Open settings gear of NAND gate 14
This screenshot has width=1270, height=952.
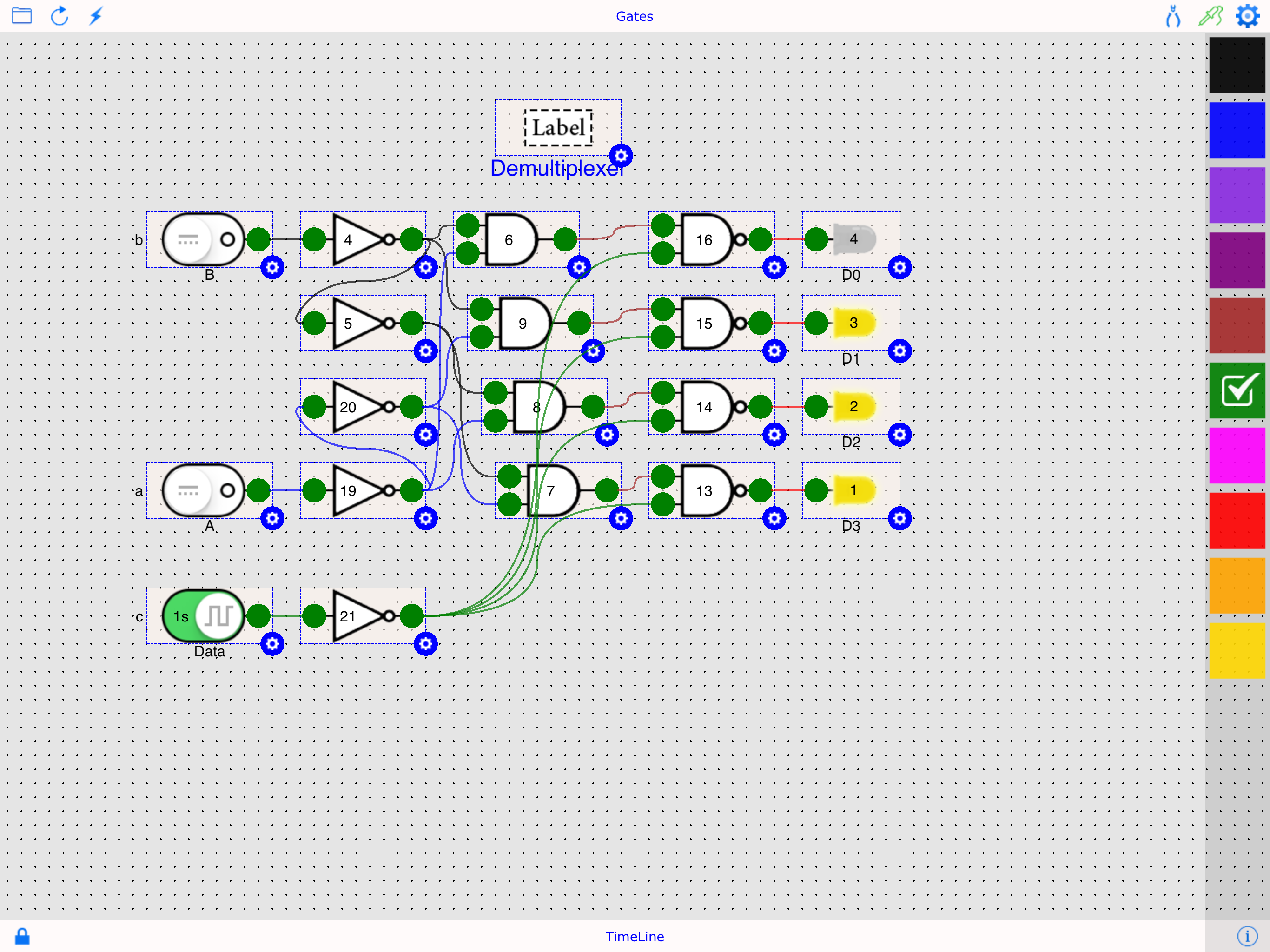tap(774, 435)
